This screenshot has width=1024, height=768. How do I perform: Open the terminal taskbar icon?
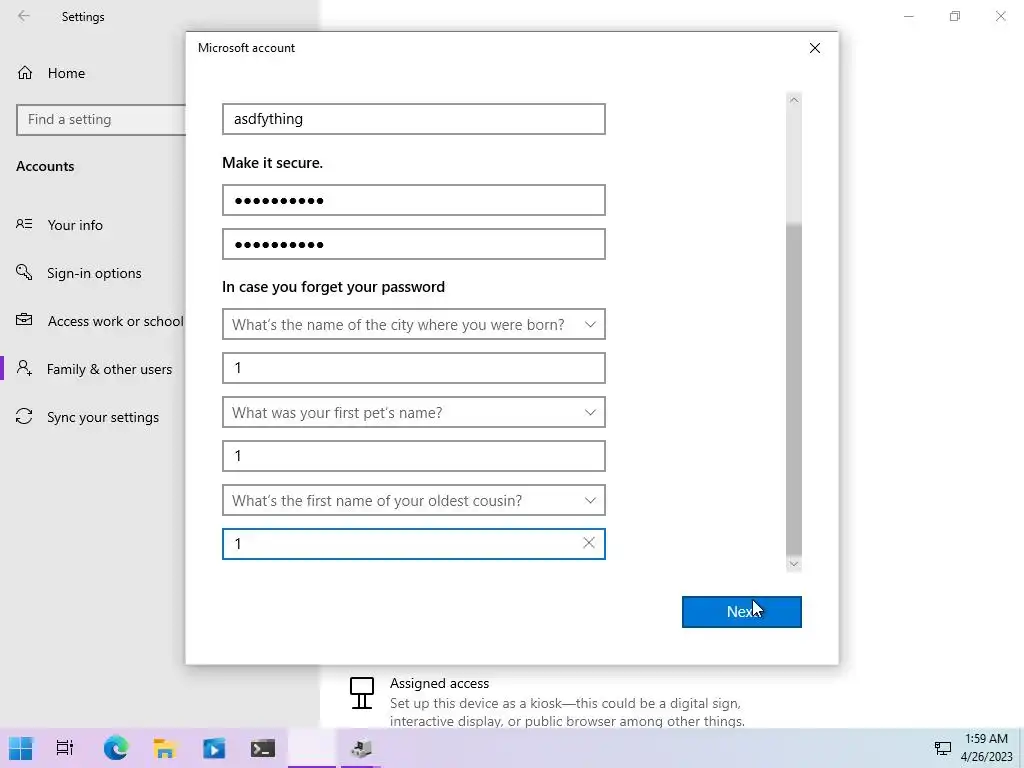click(x=263, y=748)
